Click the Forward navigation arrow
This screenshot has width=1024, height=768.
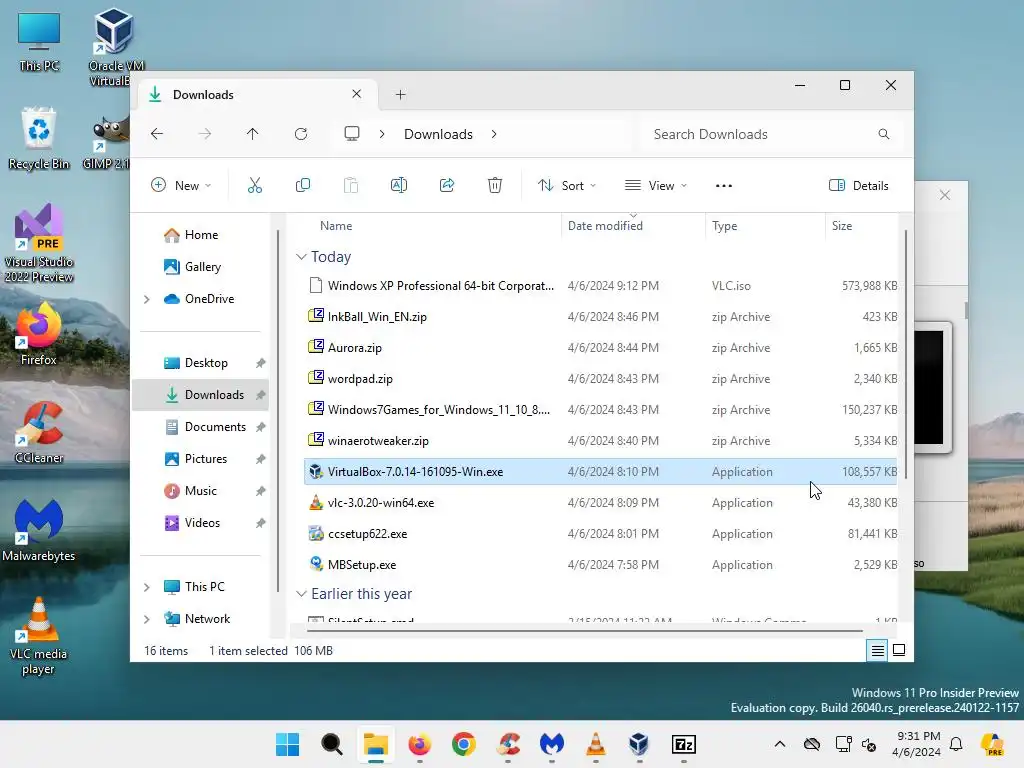(204, 134)
